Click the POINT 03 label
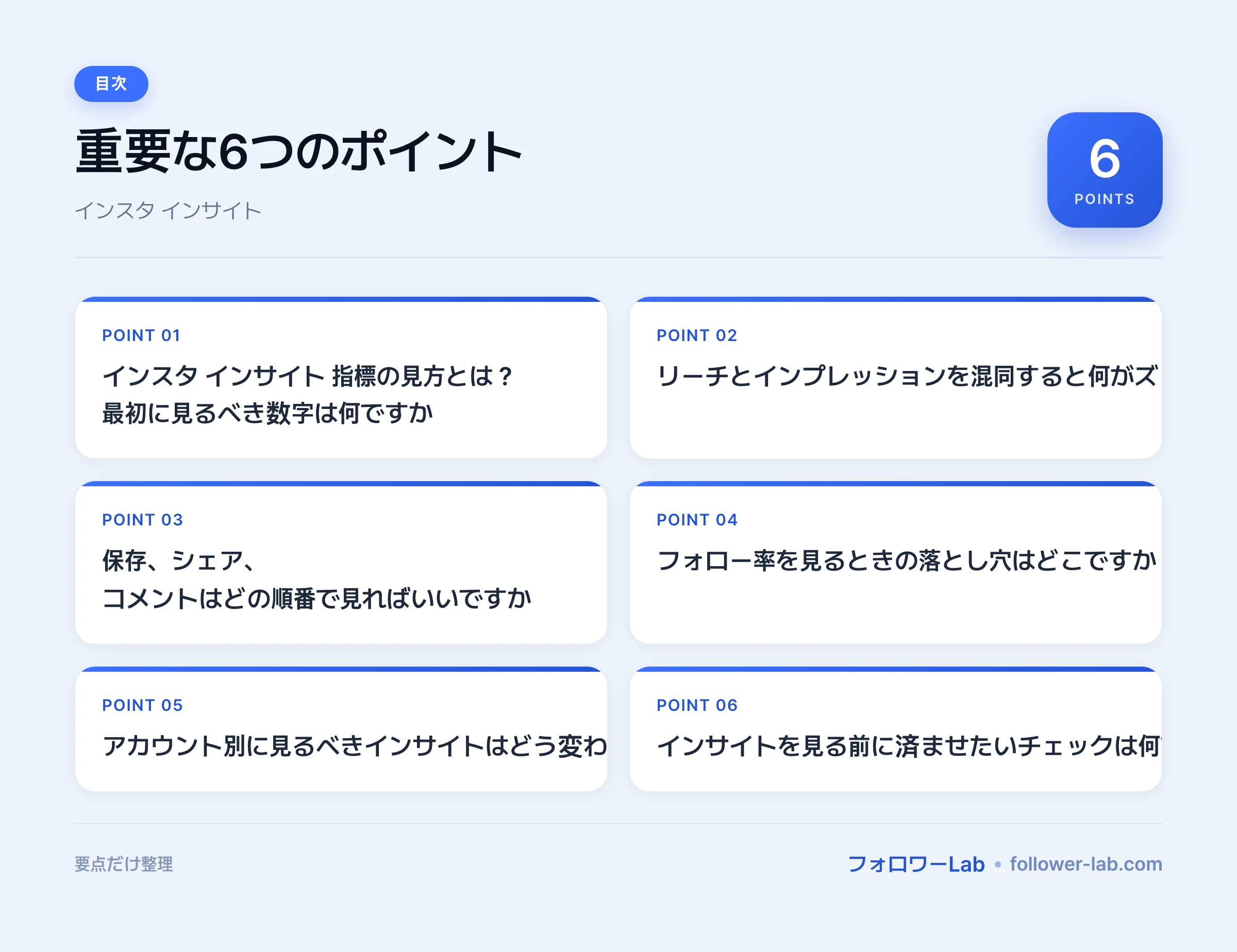 (x=142, y=520)
